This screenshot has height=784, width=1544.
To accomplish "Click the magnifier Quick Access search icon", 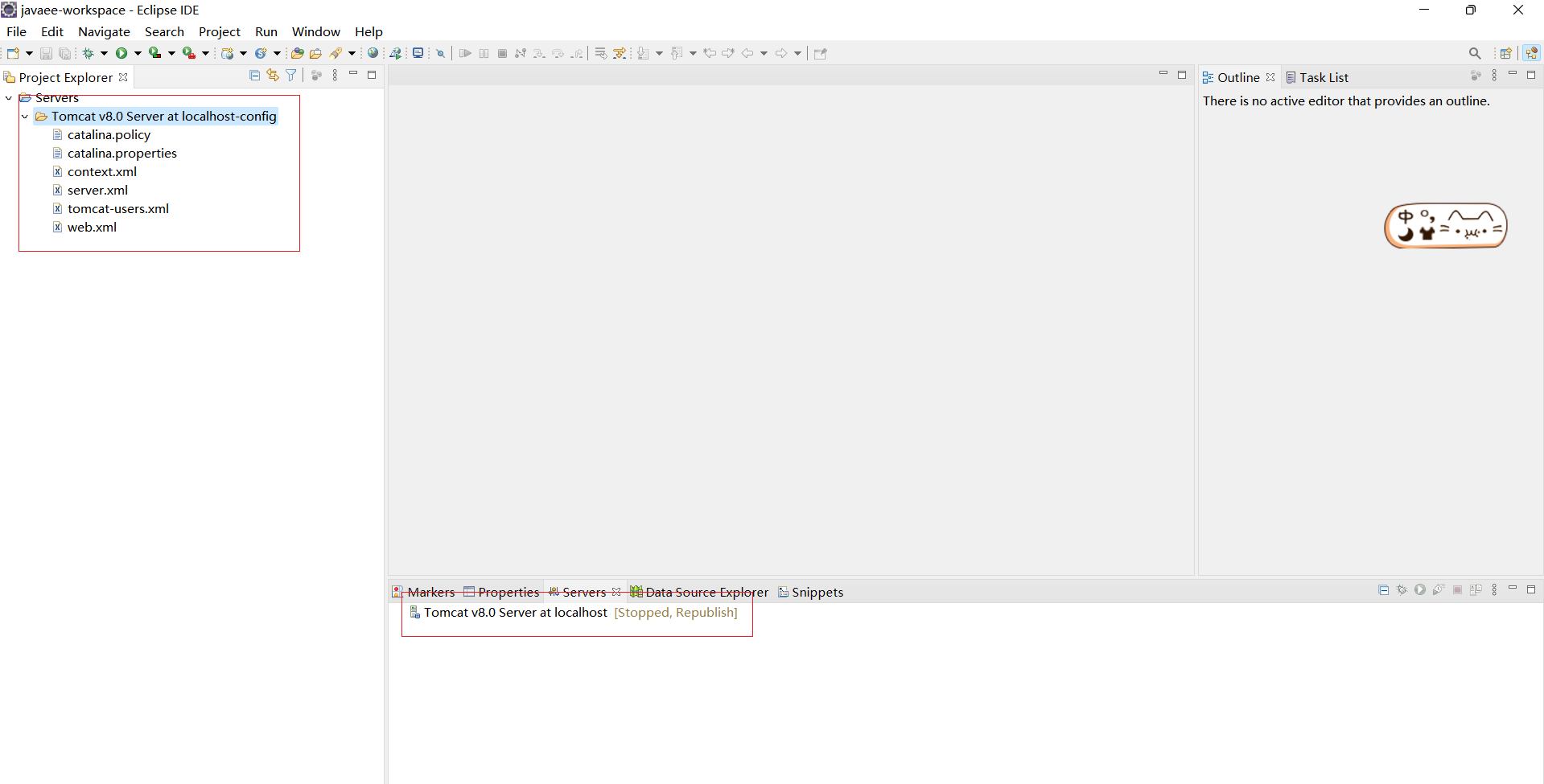I will [1475, 53].
